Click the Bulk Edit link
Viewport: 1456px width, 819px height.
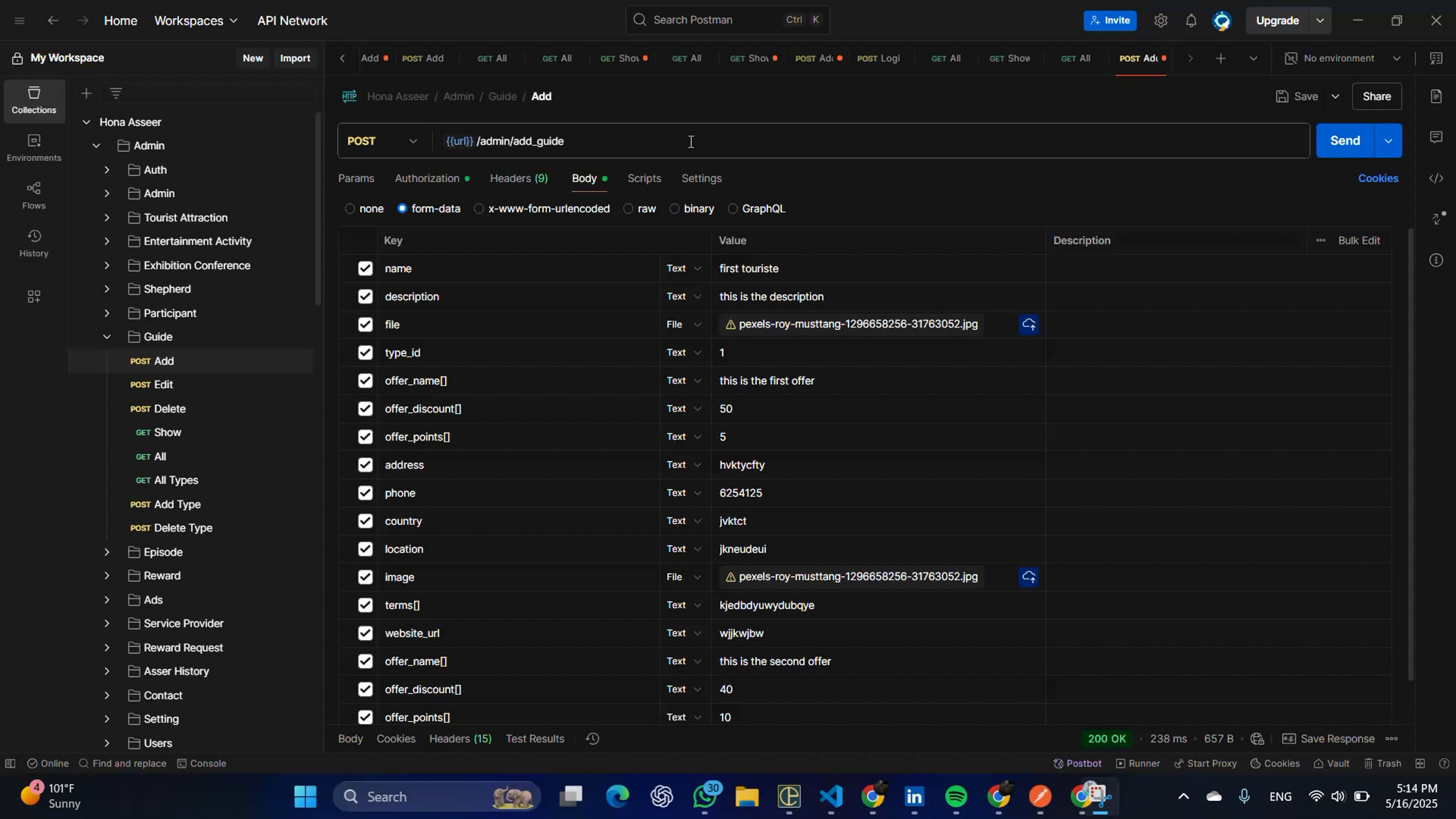pyautogui.click(x=1358, y=241)
